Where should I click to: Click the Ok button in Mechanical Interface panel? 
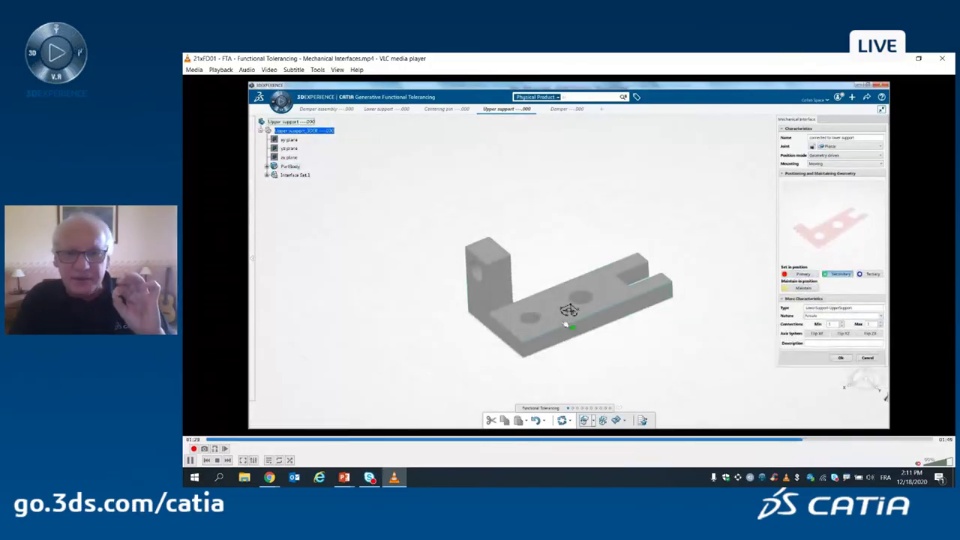841,358
